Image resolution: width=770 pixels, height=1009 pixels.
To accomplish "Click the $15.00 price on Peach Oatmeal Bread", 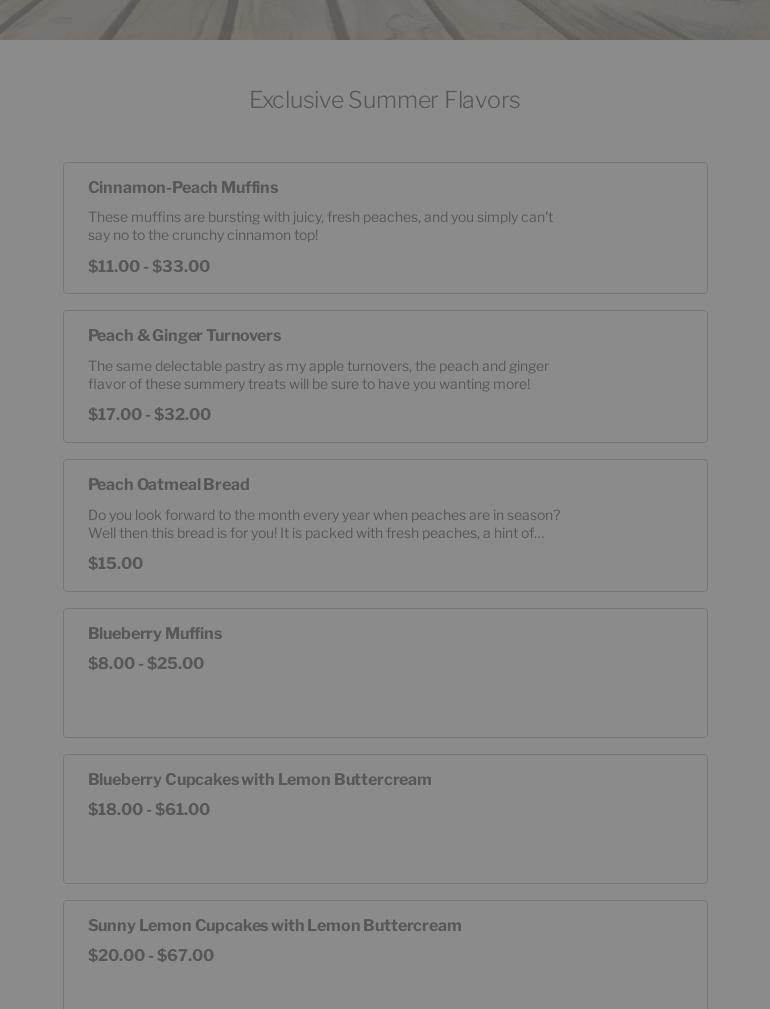I will pyautogui.click(x=115, y=563).
